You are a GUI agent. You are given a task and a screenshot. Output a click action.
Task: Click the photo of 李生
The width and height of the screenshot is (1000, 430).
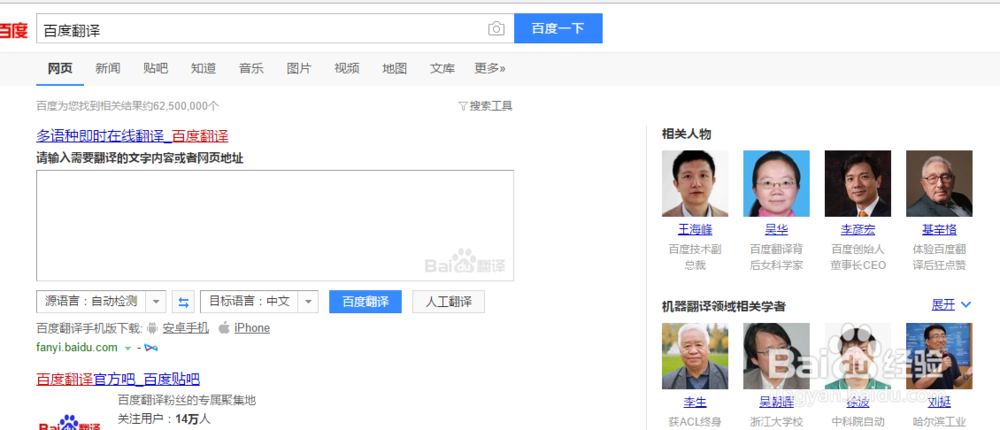pos(695,356)
